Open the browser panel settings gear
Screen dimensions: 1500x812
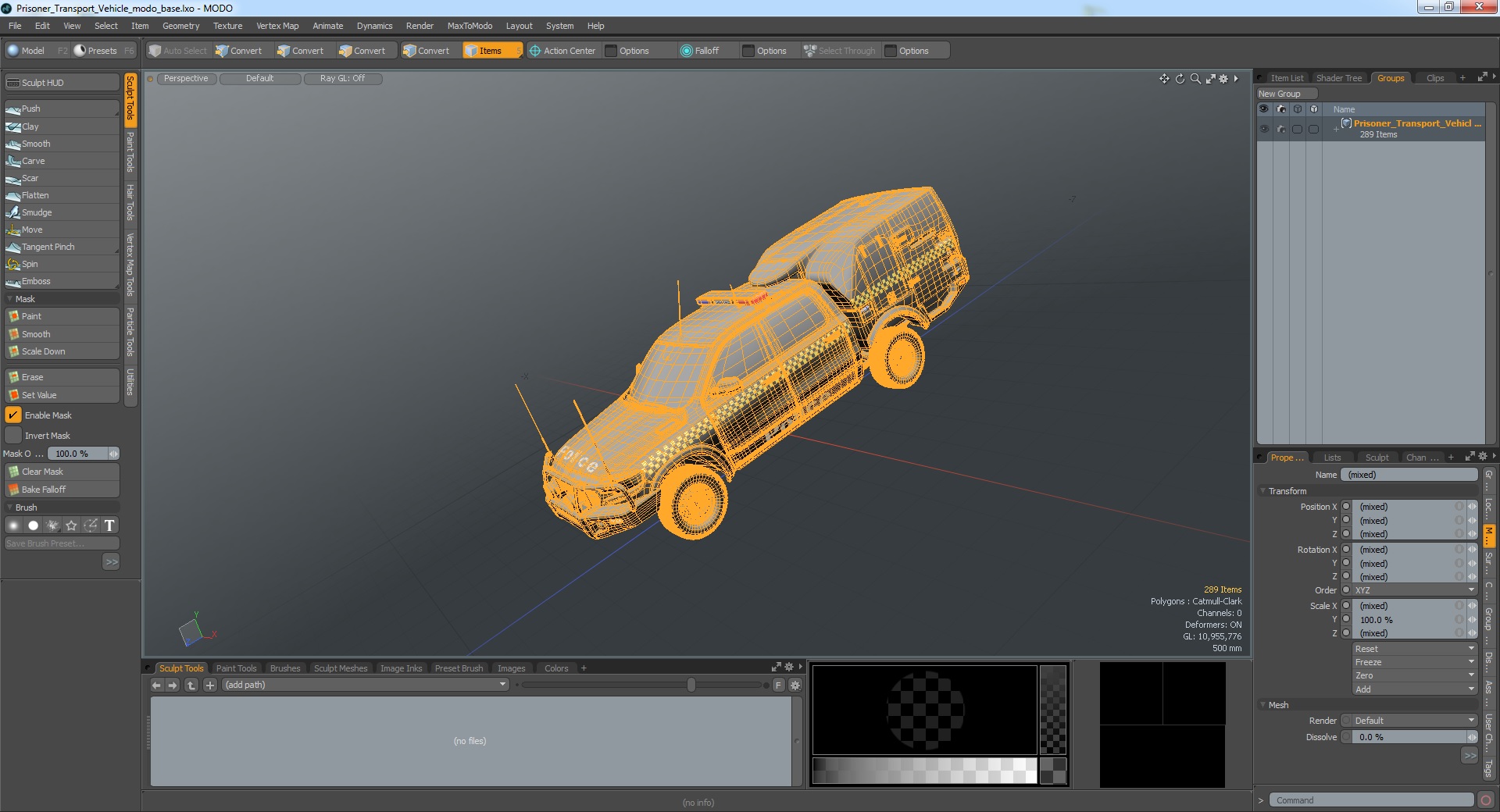point(795,686)
